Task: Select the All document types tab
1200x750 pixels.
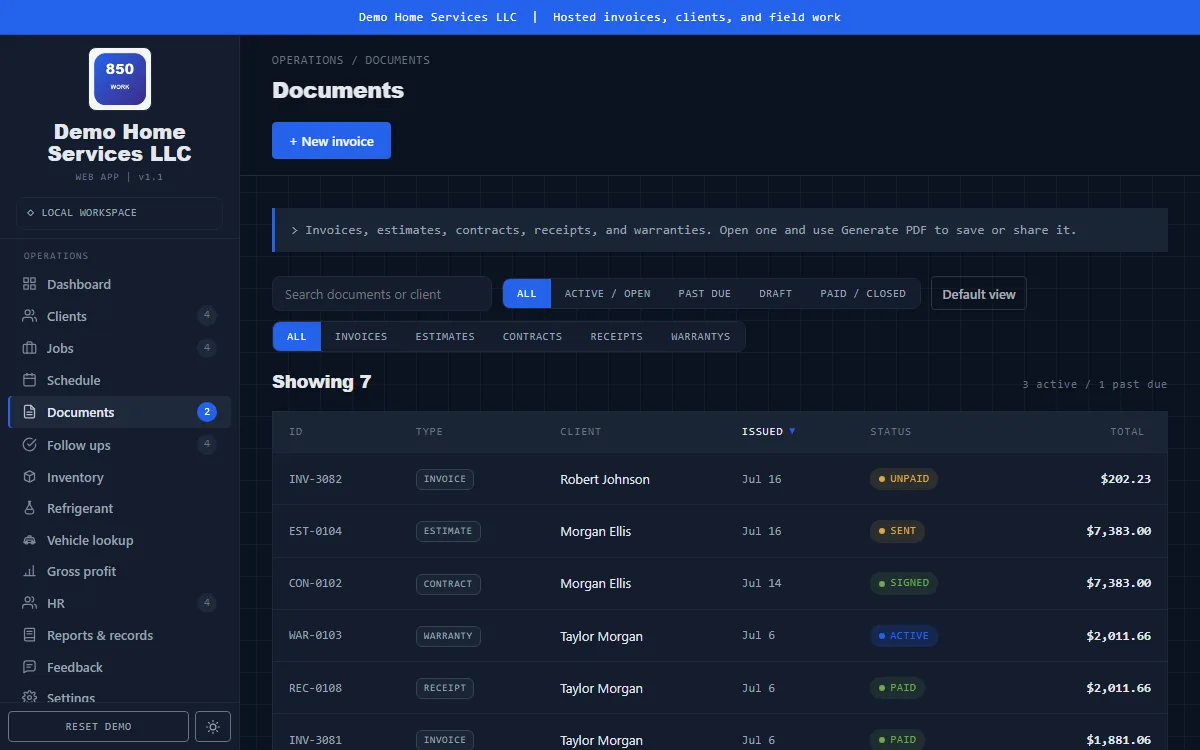Action: coord(297,336)
